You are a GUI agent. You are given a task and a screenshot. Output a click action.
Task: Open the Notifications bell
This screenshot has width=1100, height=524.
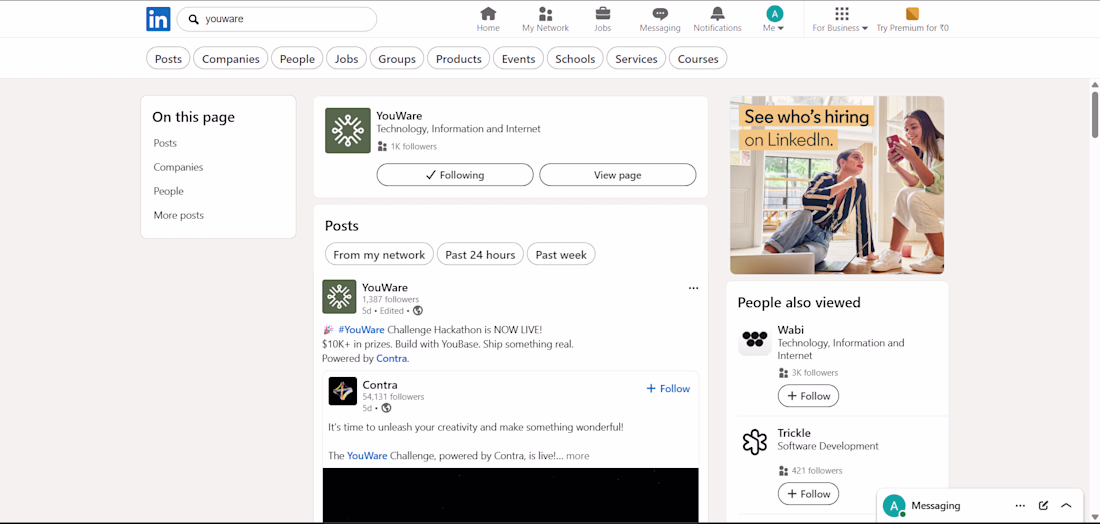click(x=717, y=19)
